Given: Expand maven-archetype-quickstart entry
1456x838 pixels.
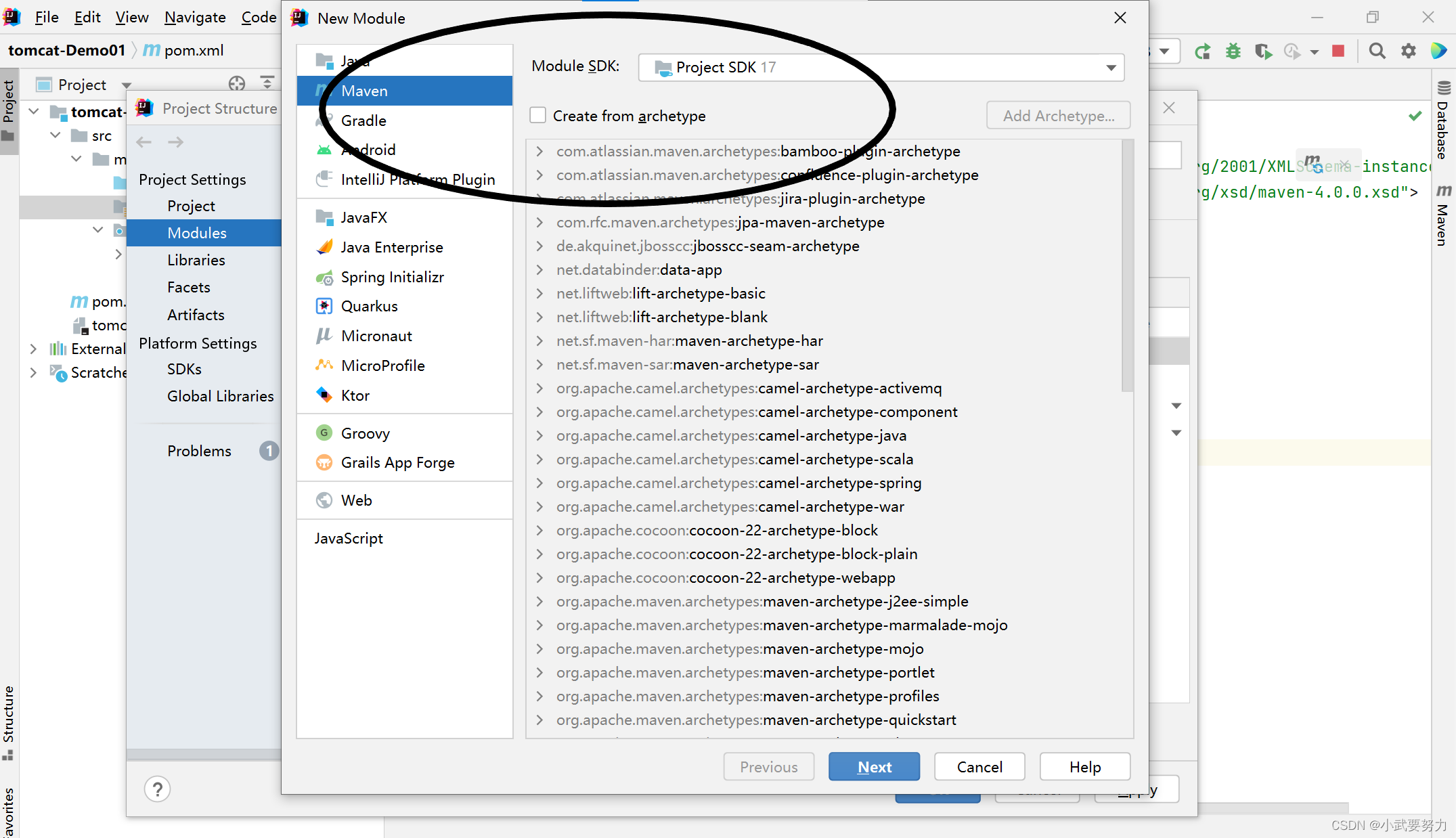Looking at the screenshot, I should pos(539,720).
